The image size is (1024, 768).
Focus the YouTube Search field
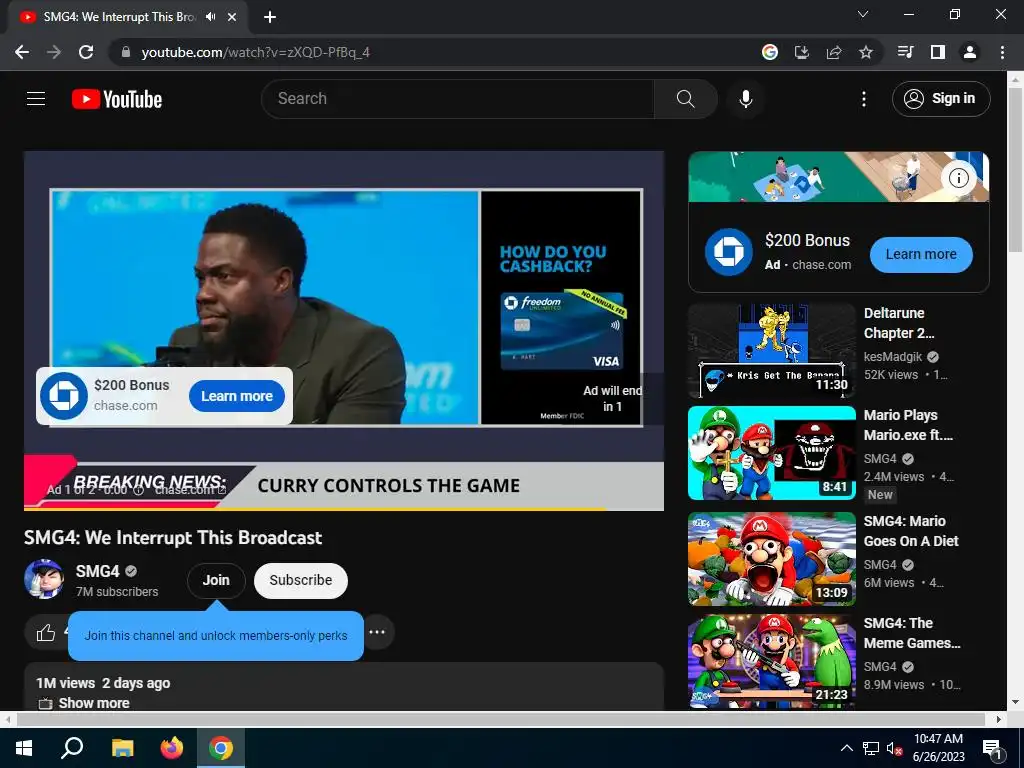pyautogui.click(x=458, y=99)
